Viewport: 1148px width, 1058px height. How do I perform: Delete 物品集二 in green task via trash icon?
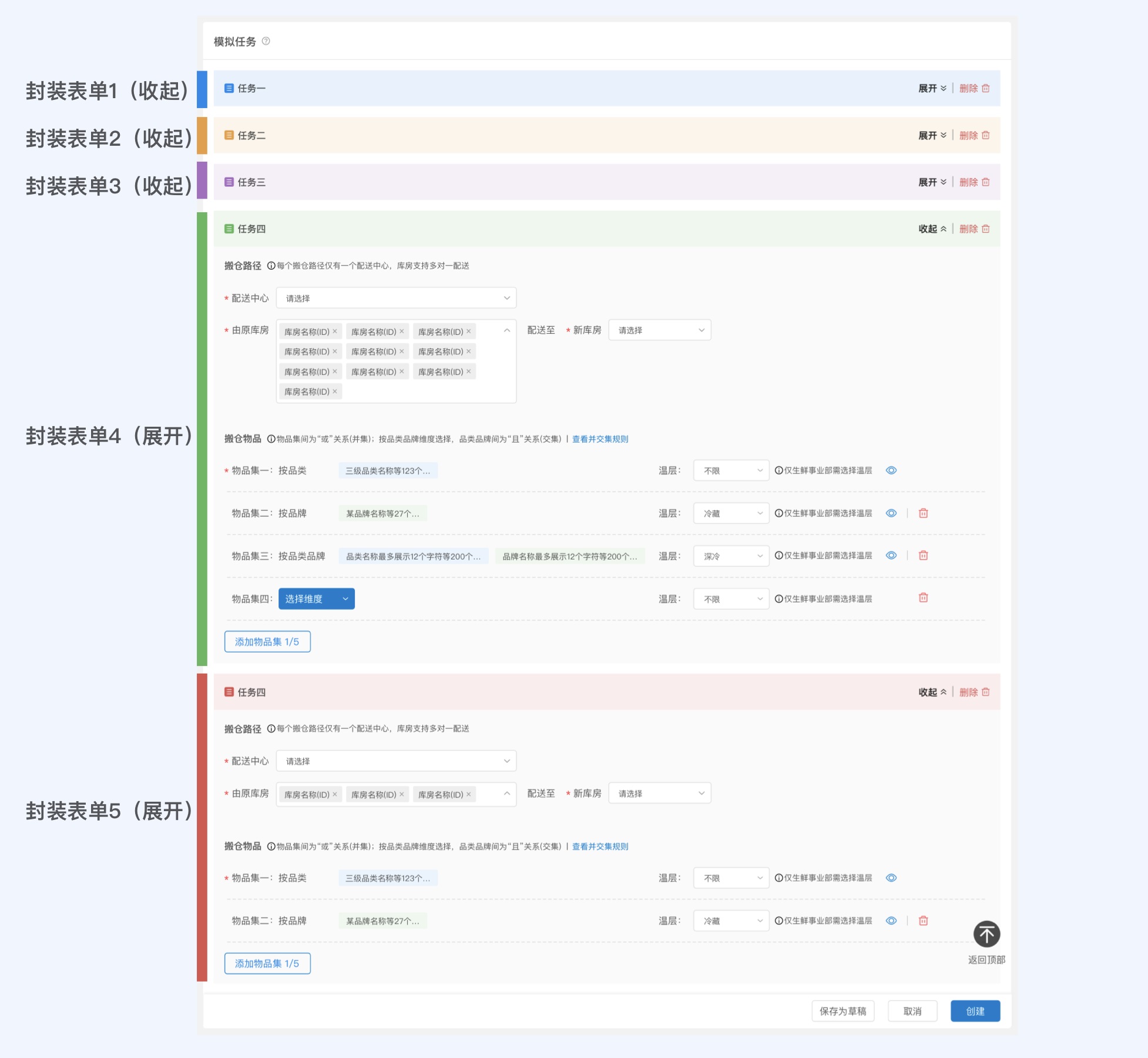click(x=923, y=513)
